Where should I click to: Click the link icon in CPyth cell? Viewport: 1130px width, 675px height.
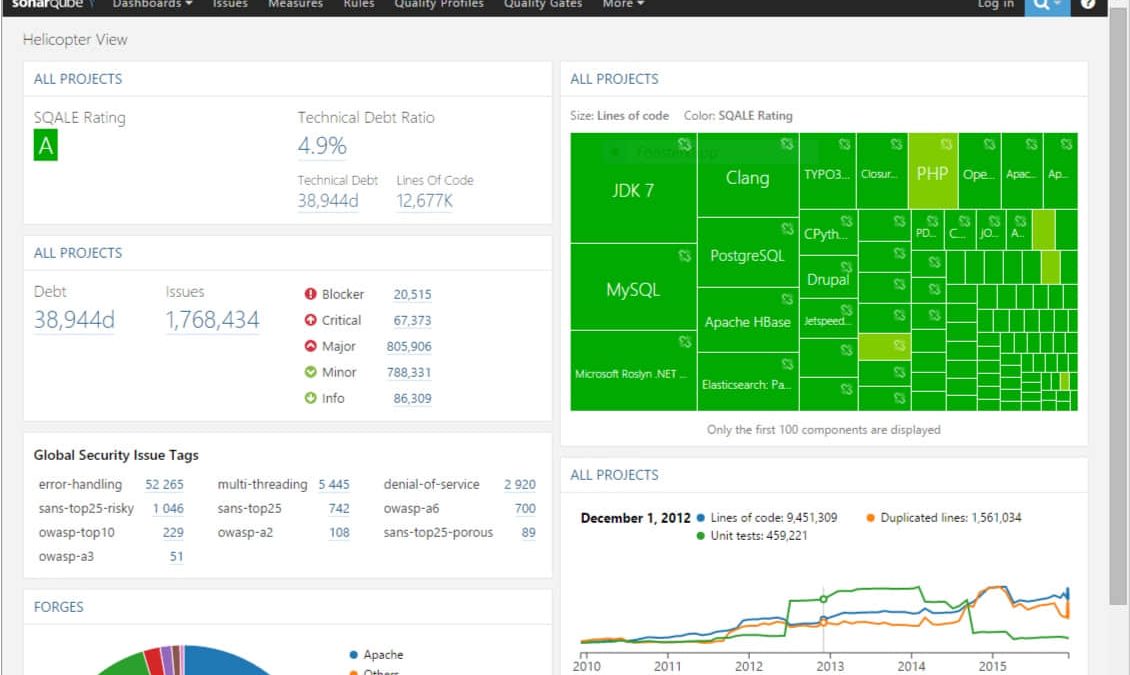click(846, 221)
